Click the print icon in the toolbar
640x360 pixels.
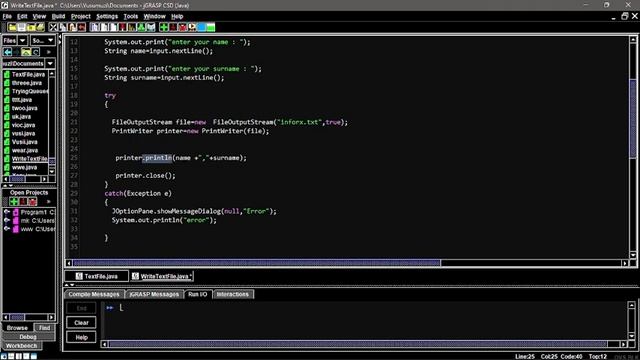[x=40, y=27]
